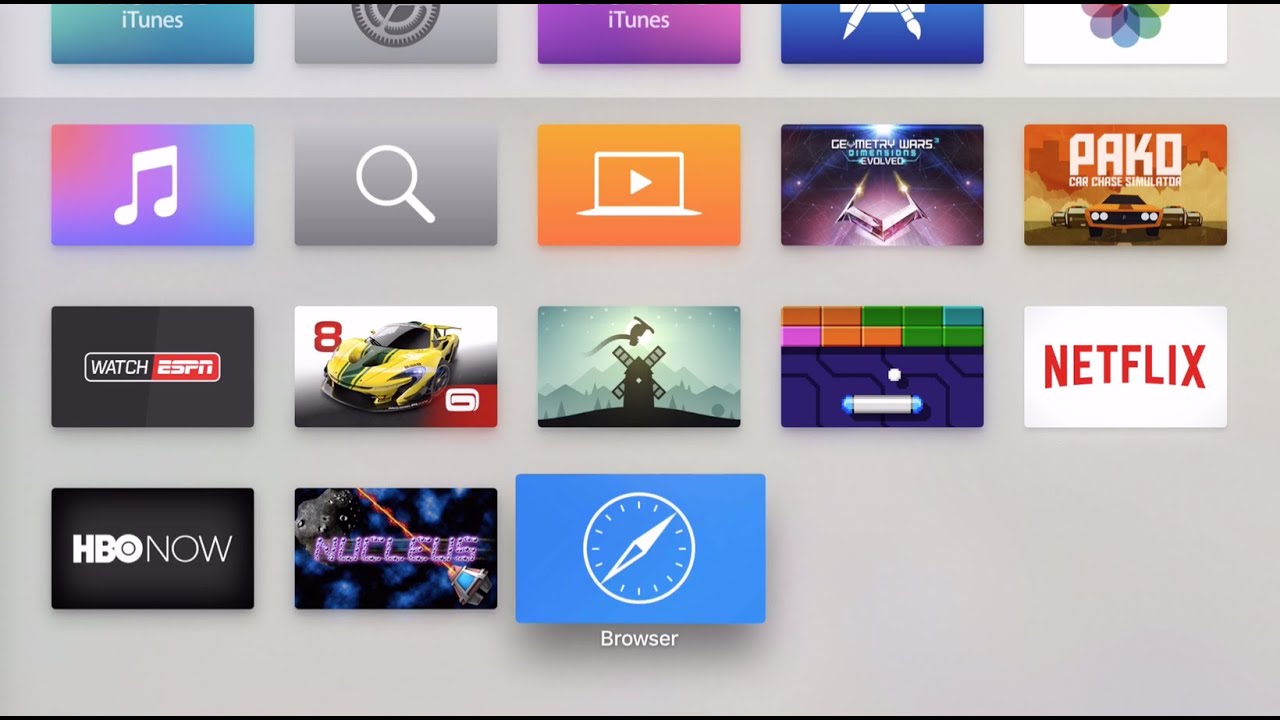Open the highlighted Browser app
Screen dimensions: 1280x720
pyautogui.click(x=640, y=548)
